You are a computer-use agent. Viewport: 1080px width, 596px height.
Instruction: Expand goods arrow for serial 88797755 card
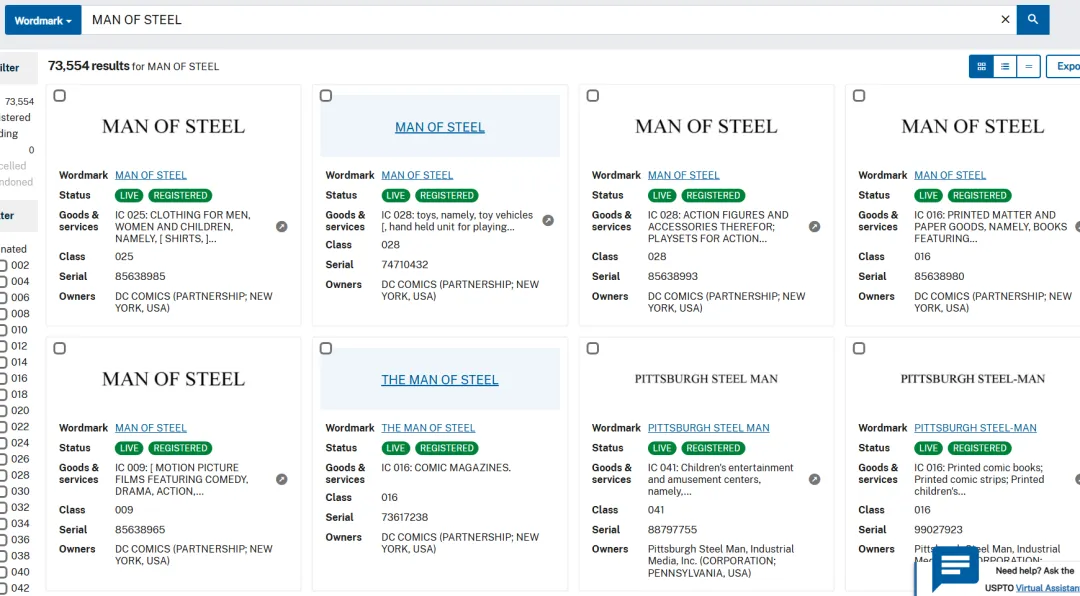(x=814, y=480)
